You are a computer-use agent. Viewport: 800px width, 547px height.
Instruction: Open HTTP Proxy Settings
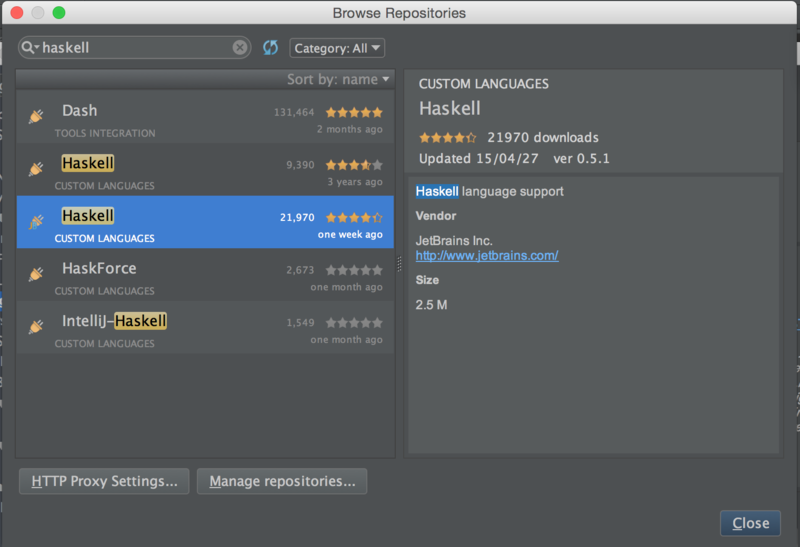[x=104, y=481]
